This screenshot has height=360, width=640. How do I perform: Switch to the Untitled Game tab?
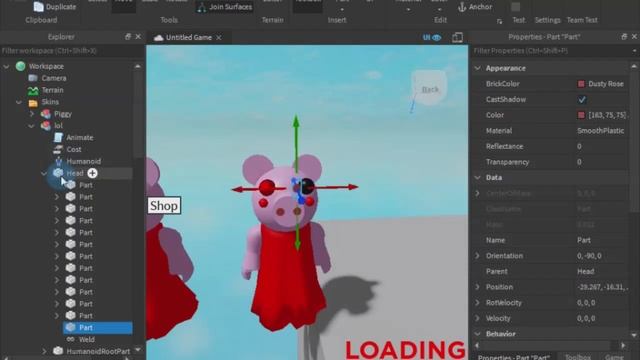[188, 38]
